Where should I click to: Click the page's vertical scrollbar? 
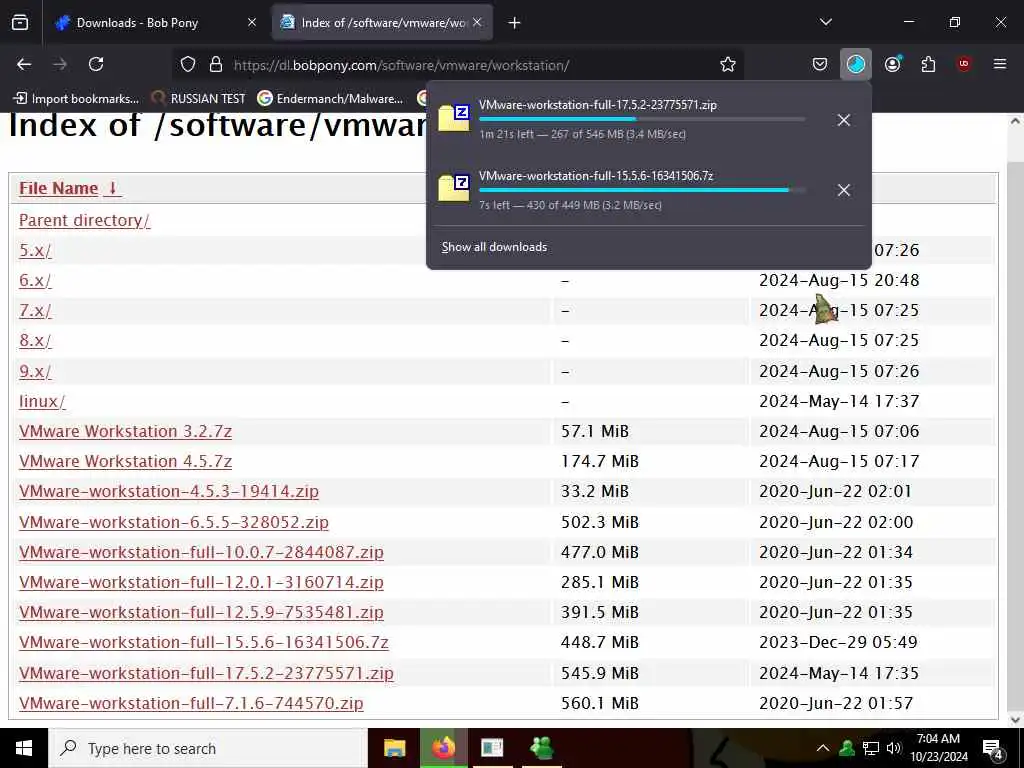coord(1015,420)
